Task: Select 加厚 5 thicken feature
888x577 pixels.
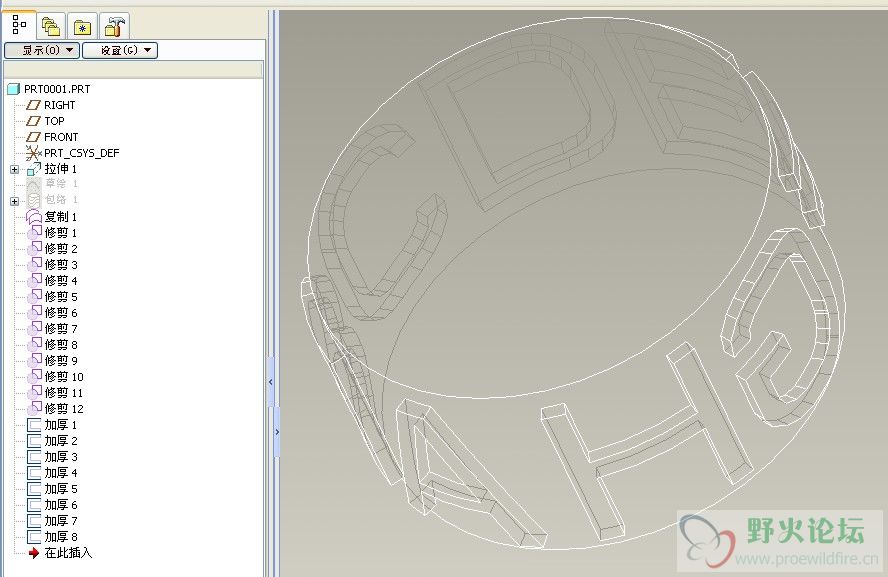Action: (x=61, y=489)
